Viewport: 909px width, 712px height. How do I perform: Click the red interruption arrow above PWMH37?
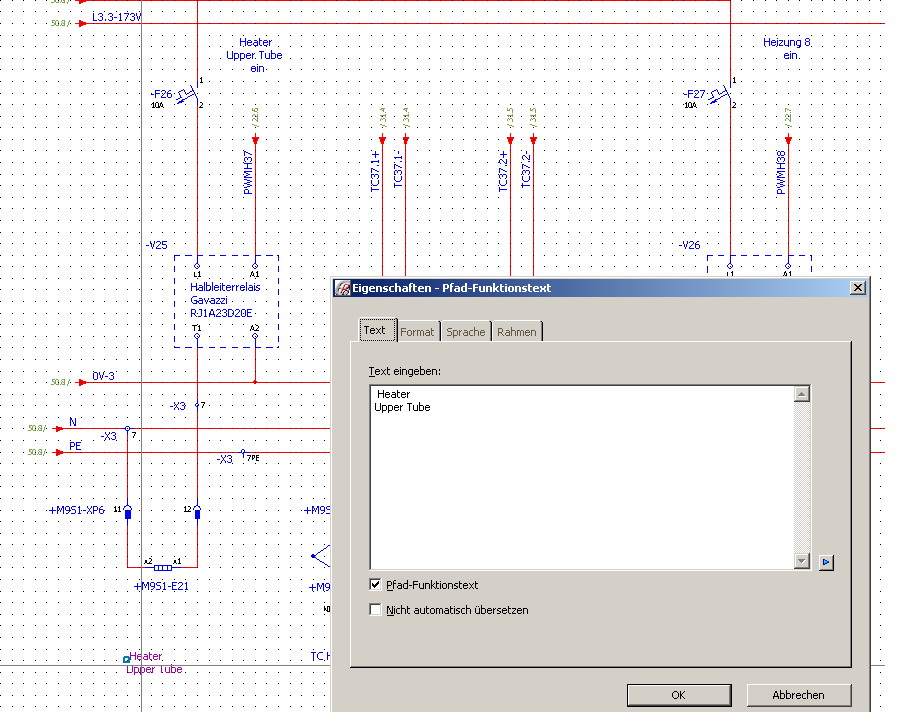[x=255, y=139]
